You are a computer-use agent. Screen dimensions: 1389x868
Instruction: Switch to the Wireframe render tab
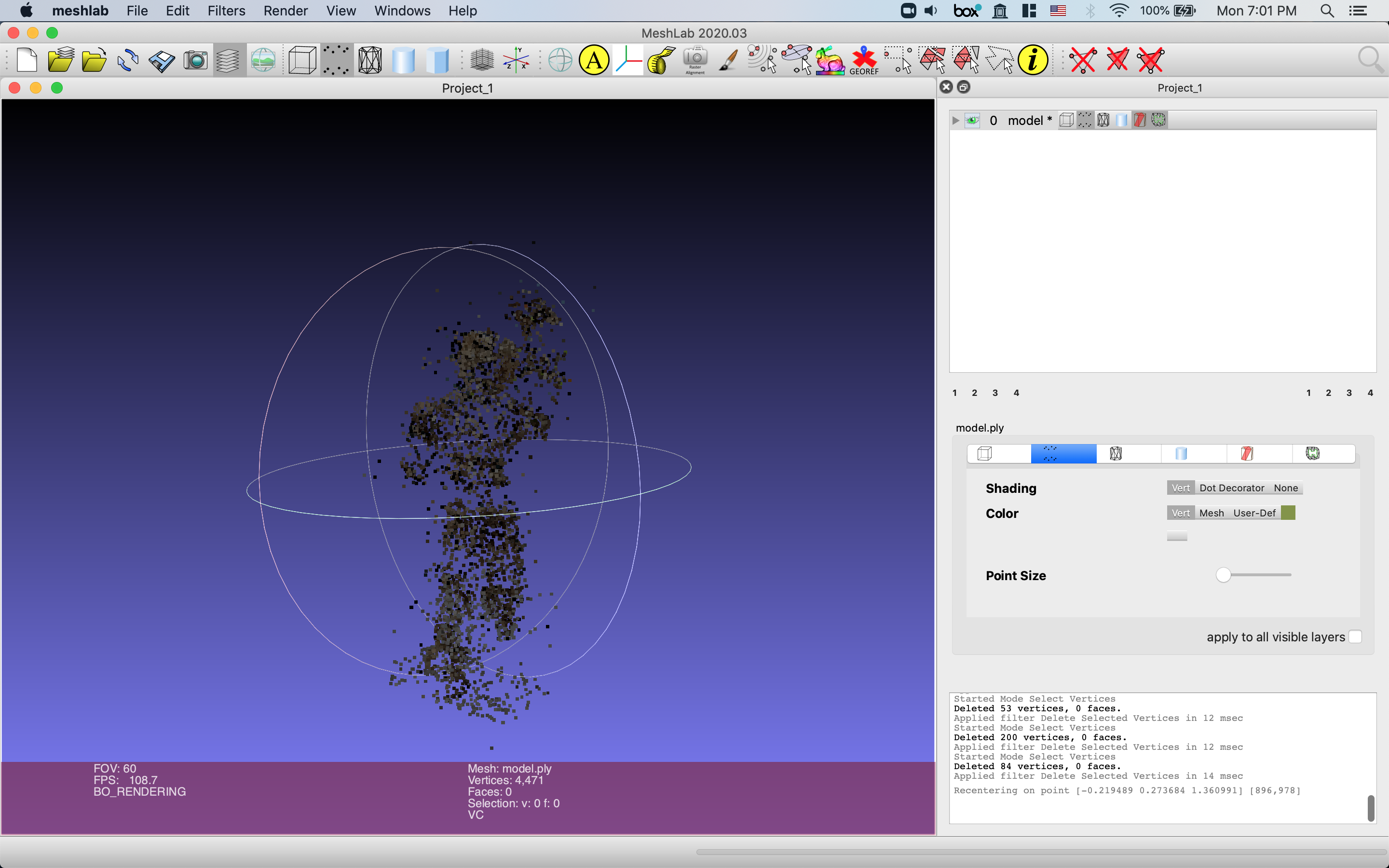(x=1129, y=453)
